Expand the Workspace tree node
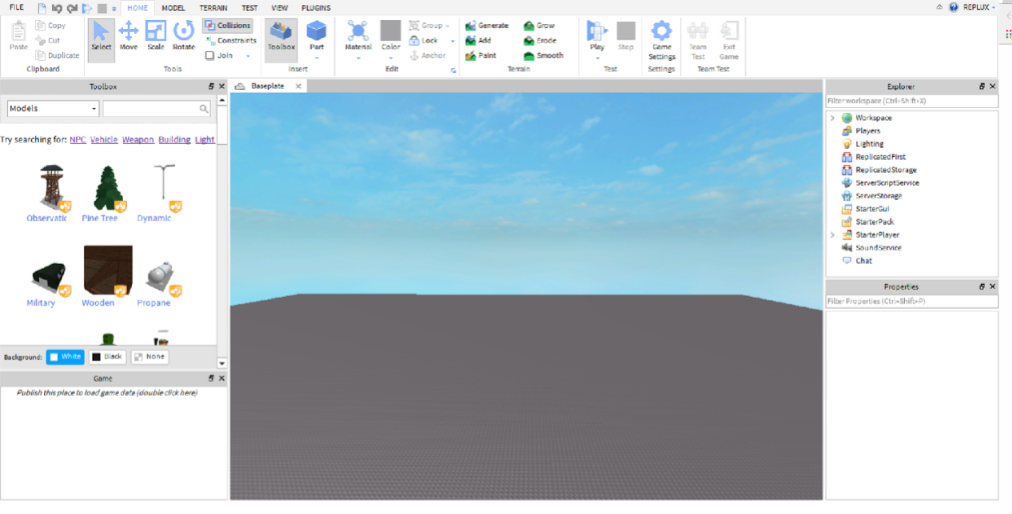 [x=832, y=118]
